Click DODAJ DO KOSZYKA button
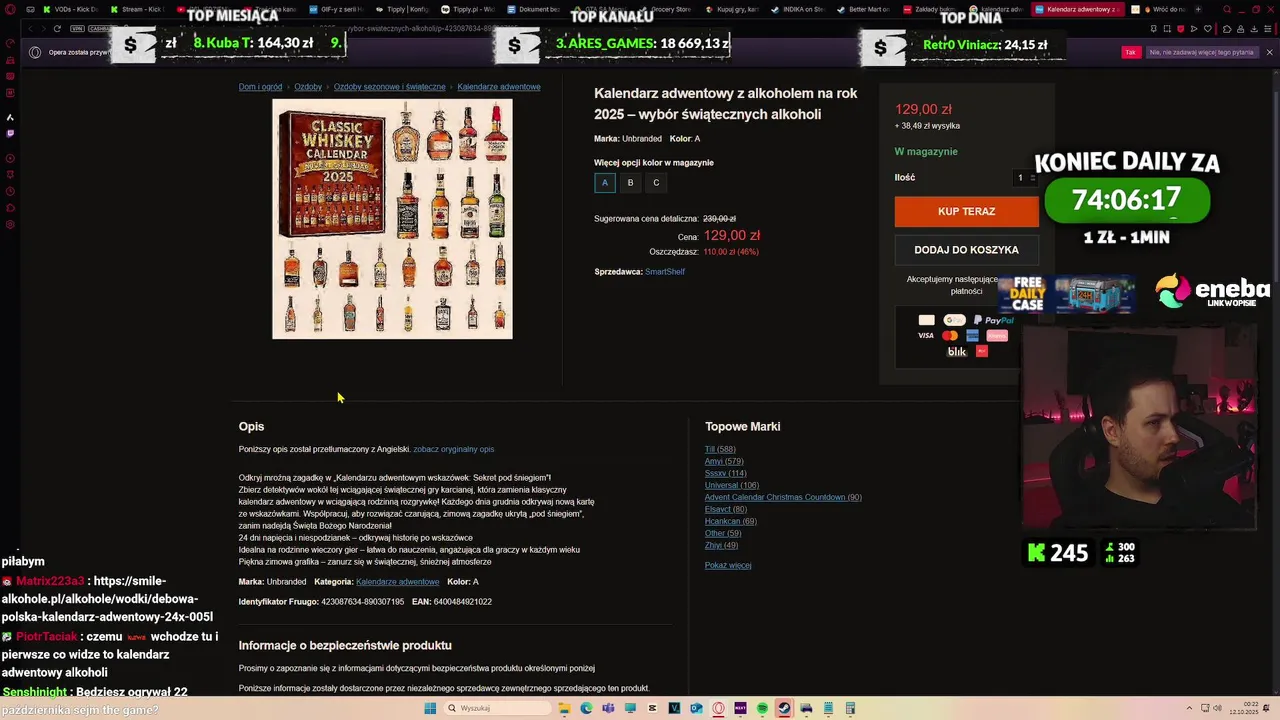1280x720 pixels. click(966, 250)
